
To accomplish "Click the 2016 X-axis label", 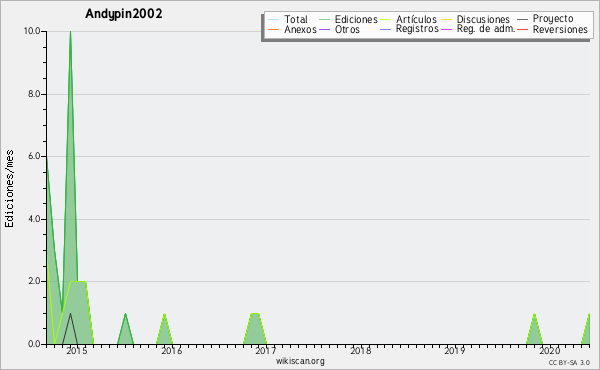I will (x=171, y=351).
